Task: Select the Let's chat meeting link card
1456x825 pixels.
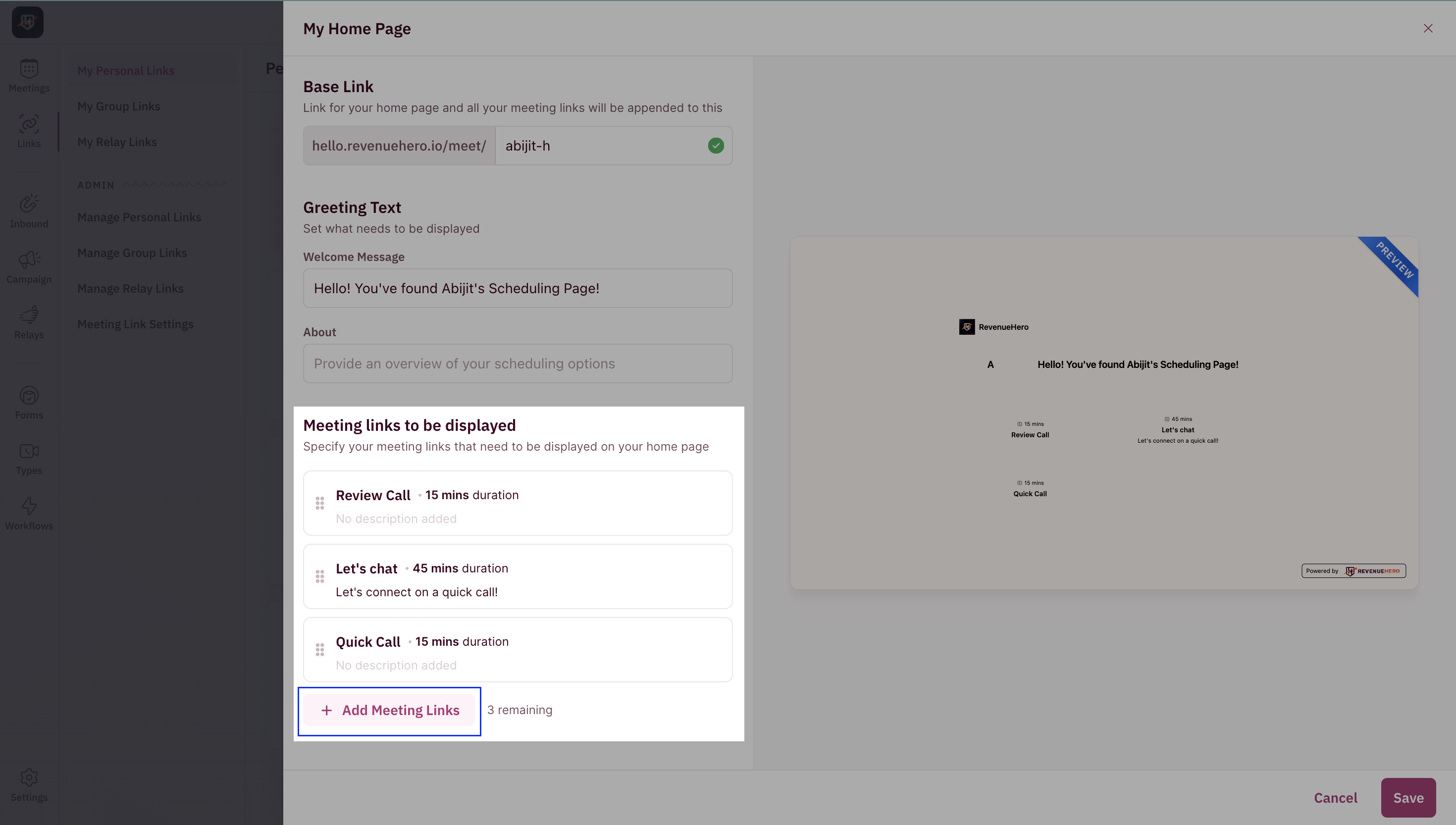Action: pos(517,576)
